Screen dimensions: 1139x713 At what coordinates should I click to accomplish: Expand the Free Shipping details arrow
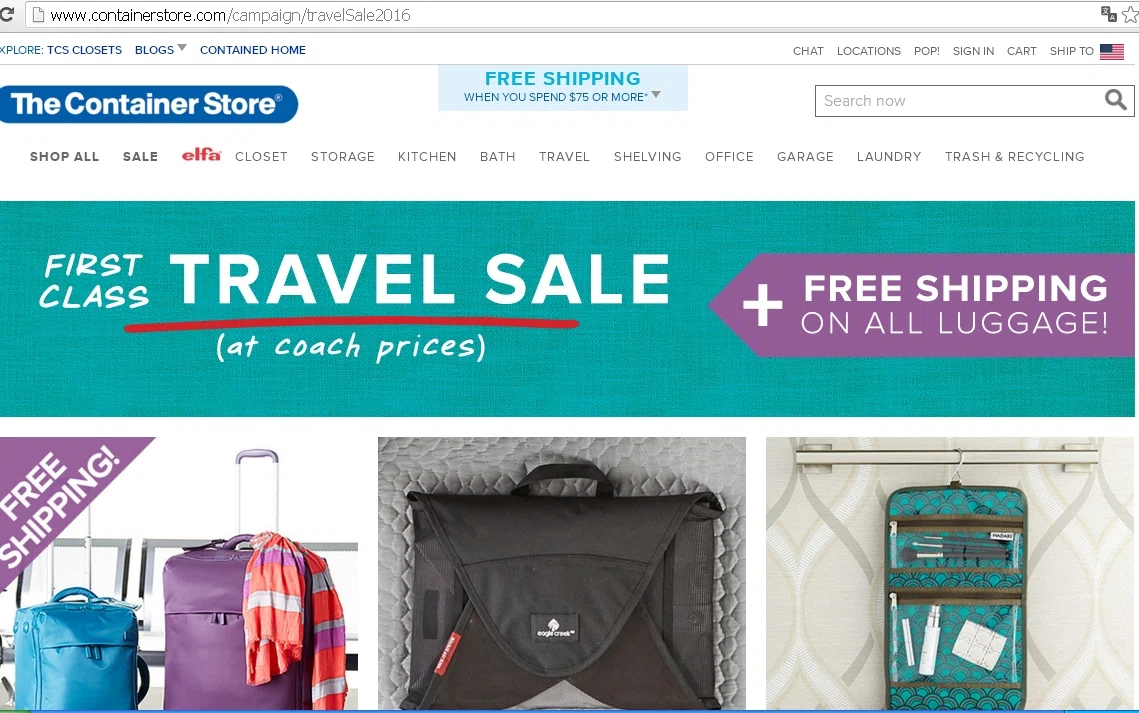[x=656, y=94]
